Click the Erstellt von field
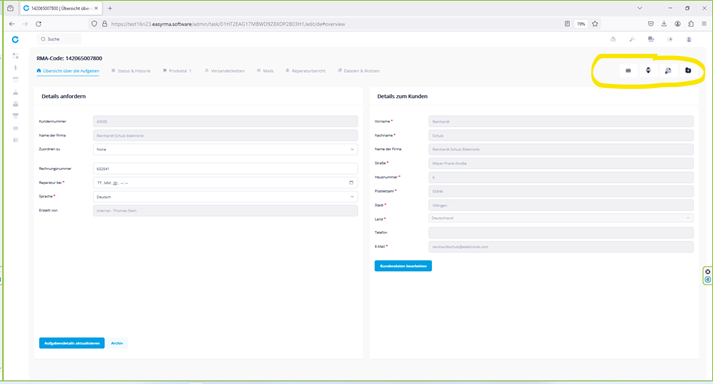713x384 pixels. coord(225,211)
